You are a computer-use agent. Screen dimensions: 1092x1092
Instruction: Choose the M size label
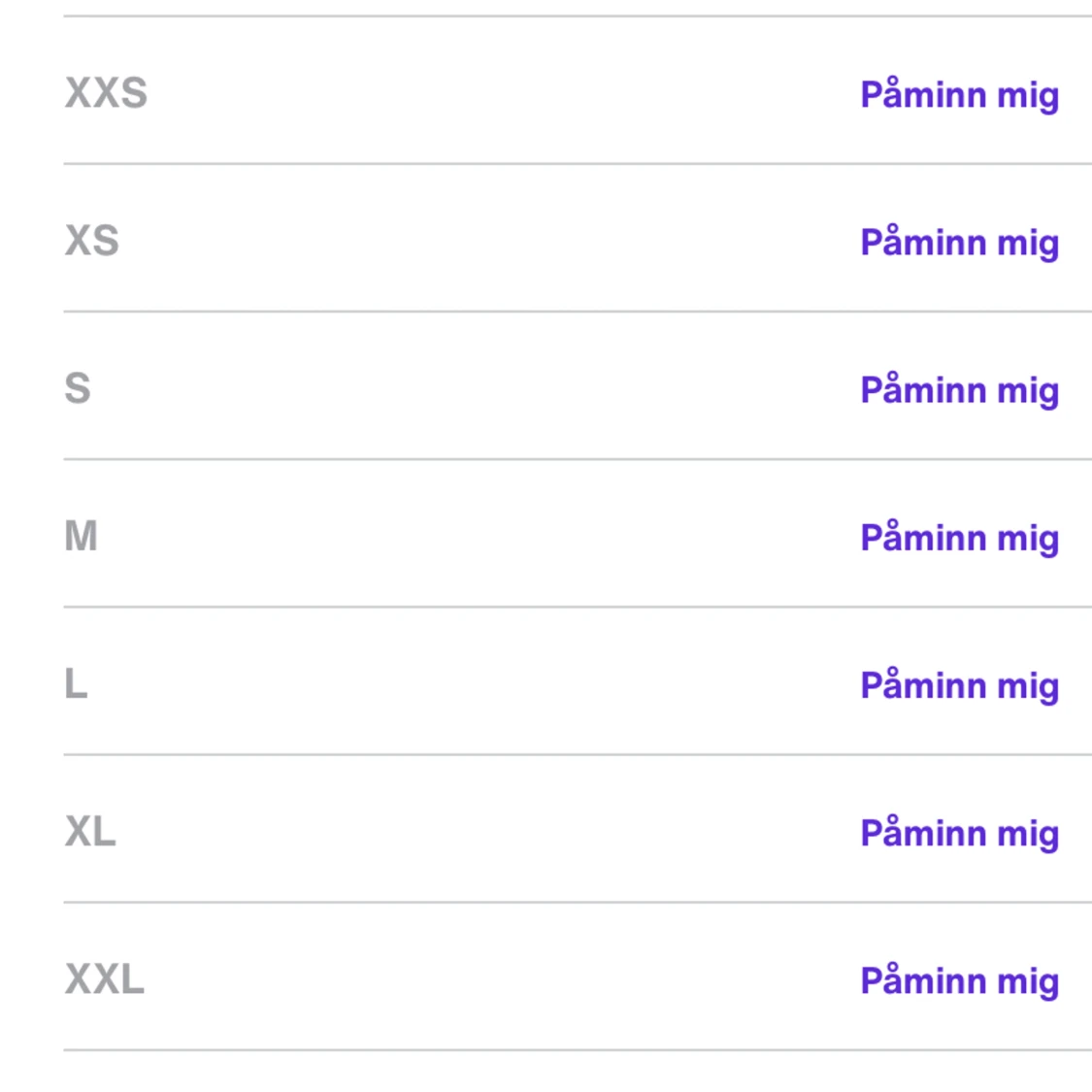point(81,536)
